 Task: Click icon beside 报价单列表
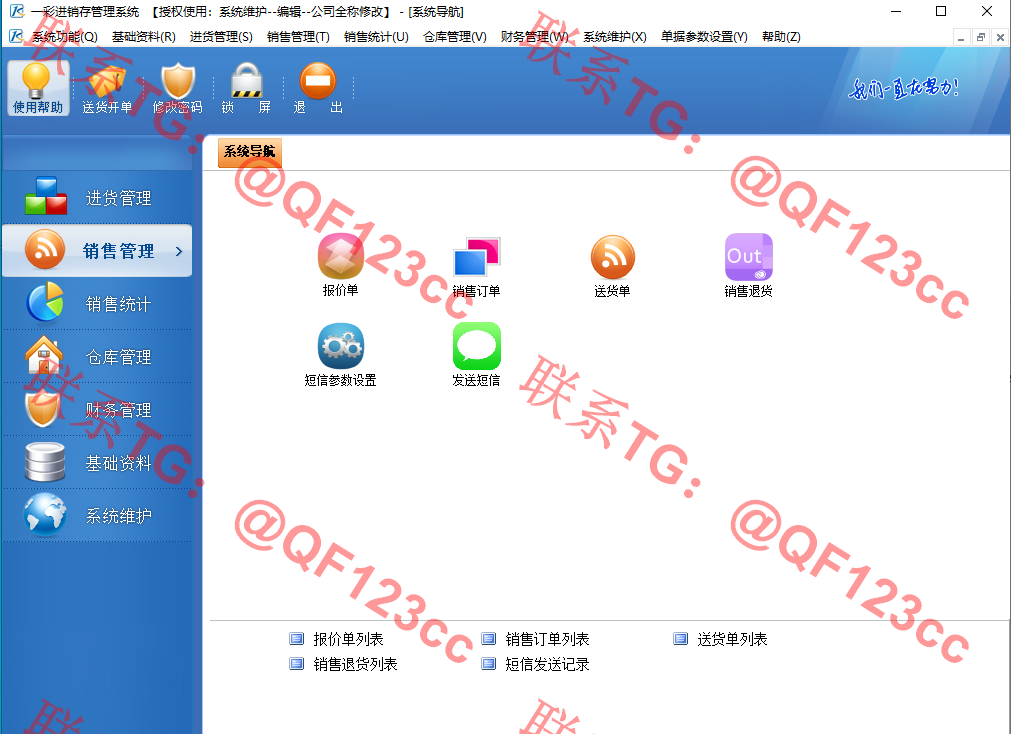tap(297, 639)
